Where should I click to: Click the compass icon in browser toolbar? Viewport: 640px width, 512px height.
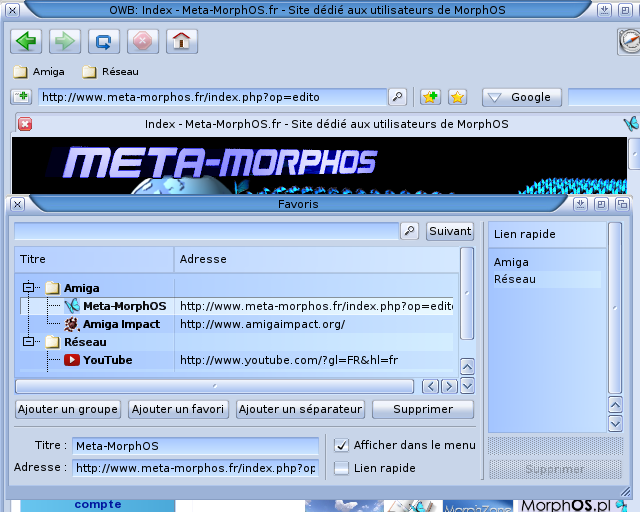pyautogui.click(x=629, y=41)
